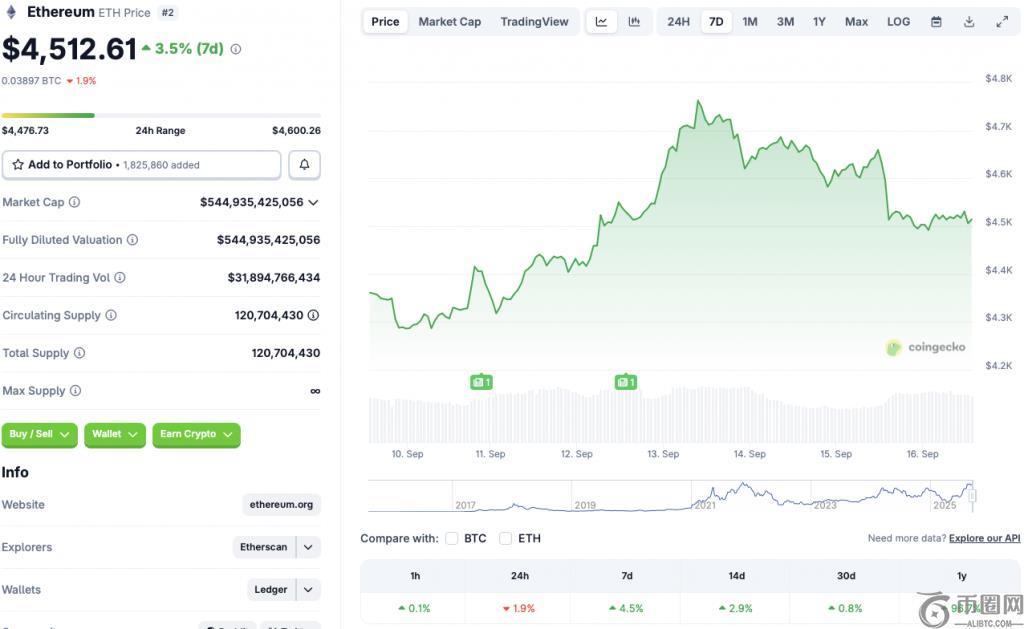Screen dimensions: 1024x629
Task: Switch to the candlestick chart icon
Action: (634, 22)
